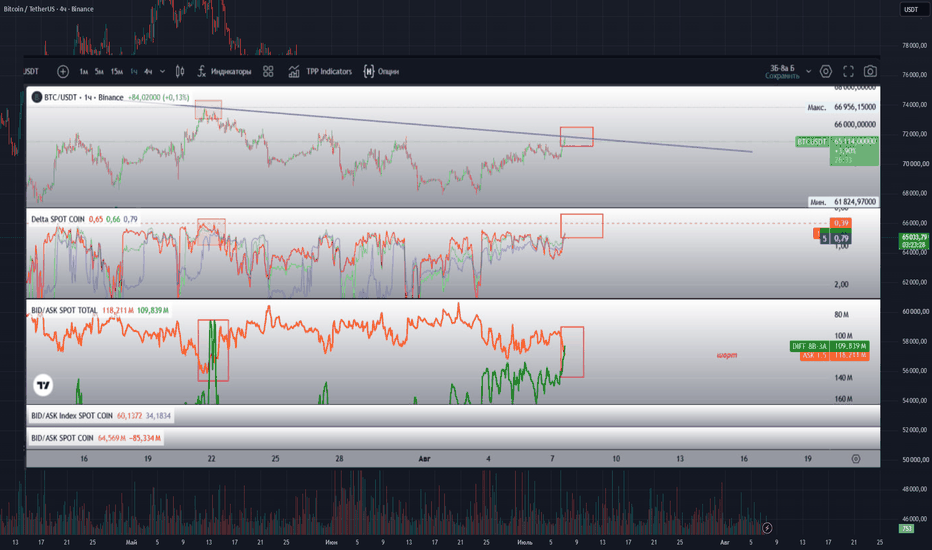Click the 66 000,00000 price scale value
932x550 pixels.
coord(855,124)
